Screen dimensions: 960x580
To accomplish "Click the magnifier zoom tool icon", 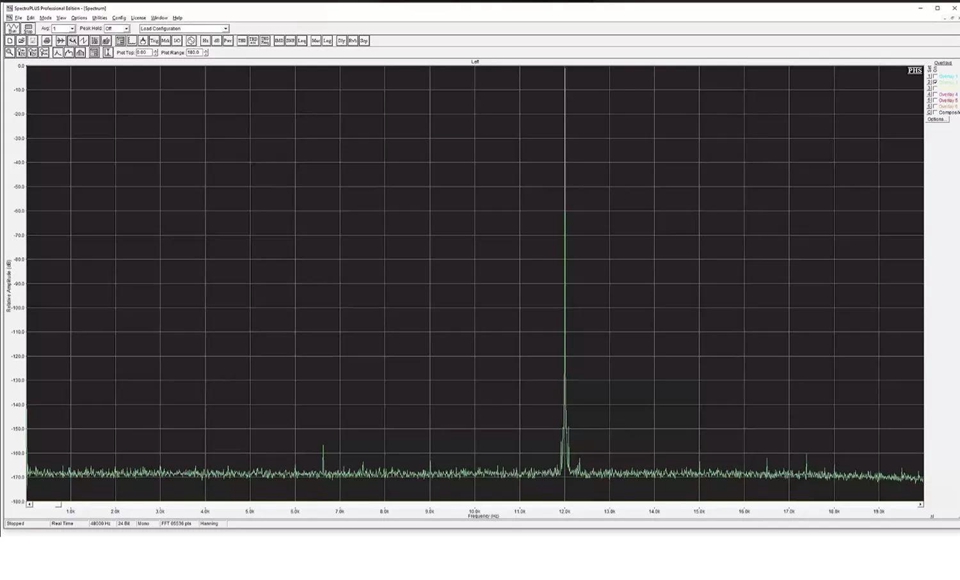I will point(10,52).
